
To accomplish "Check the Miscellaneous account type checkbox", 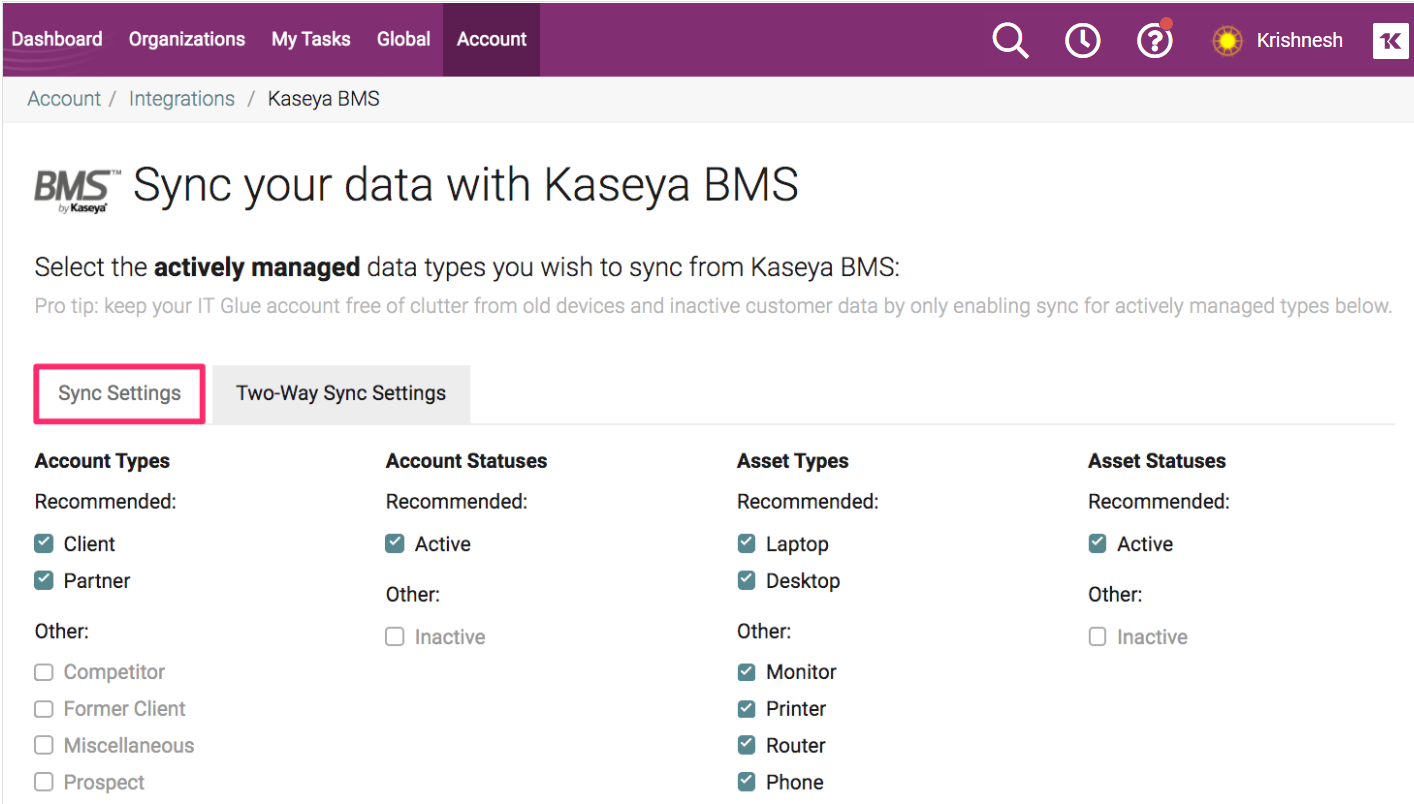I will tap(44, 746).
